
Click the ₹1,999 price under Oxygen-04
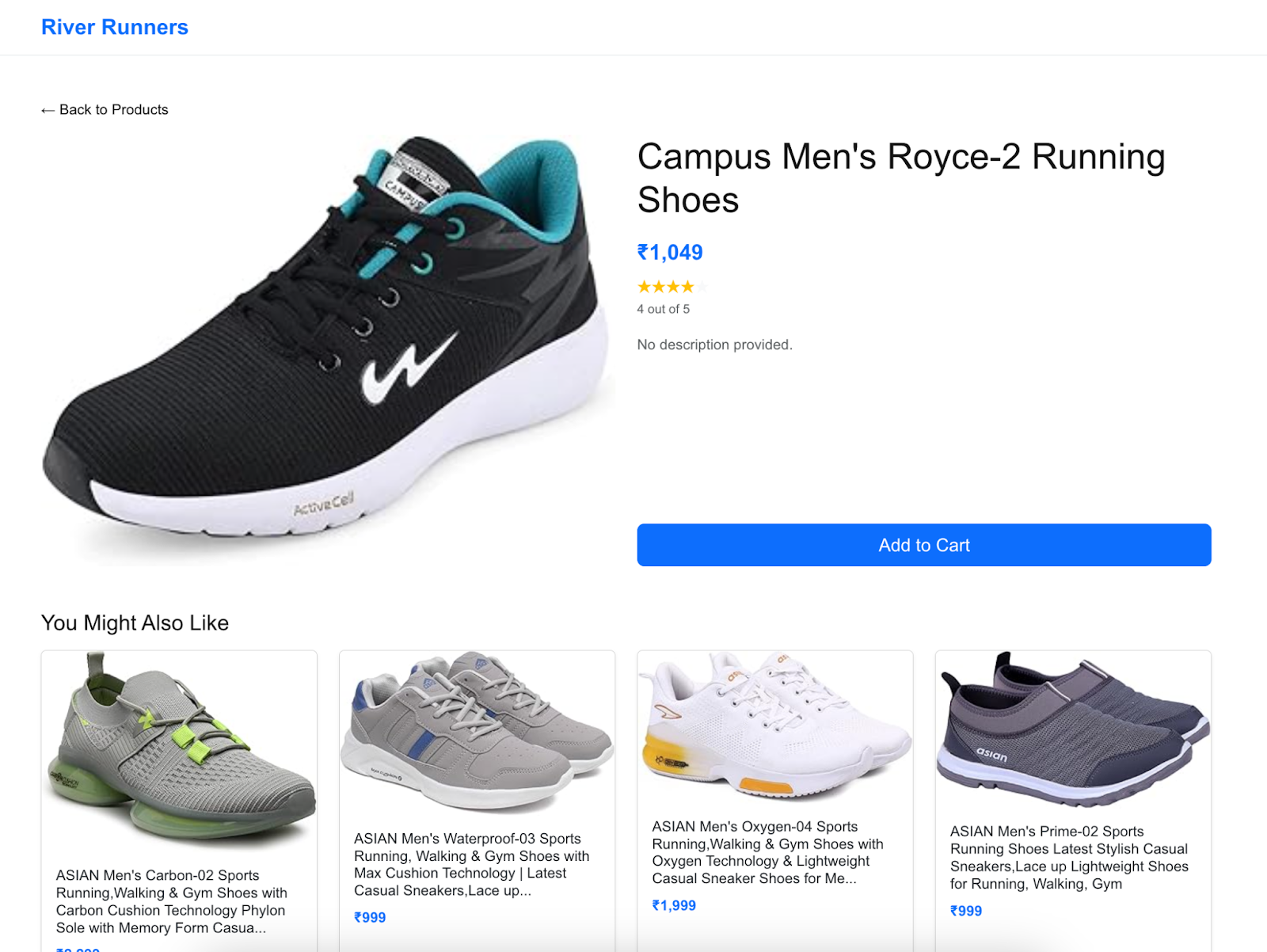coord(674,905)
